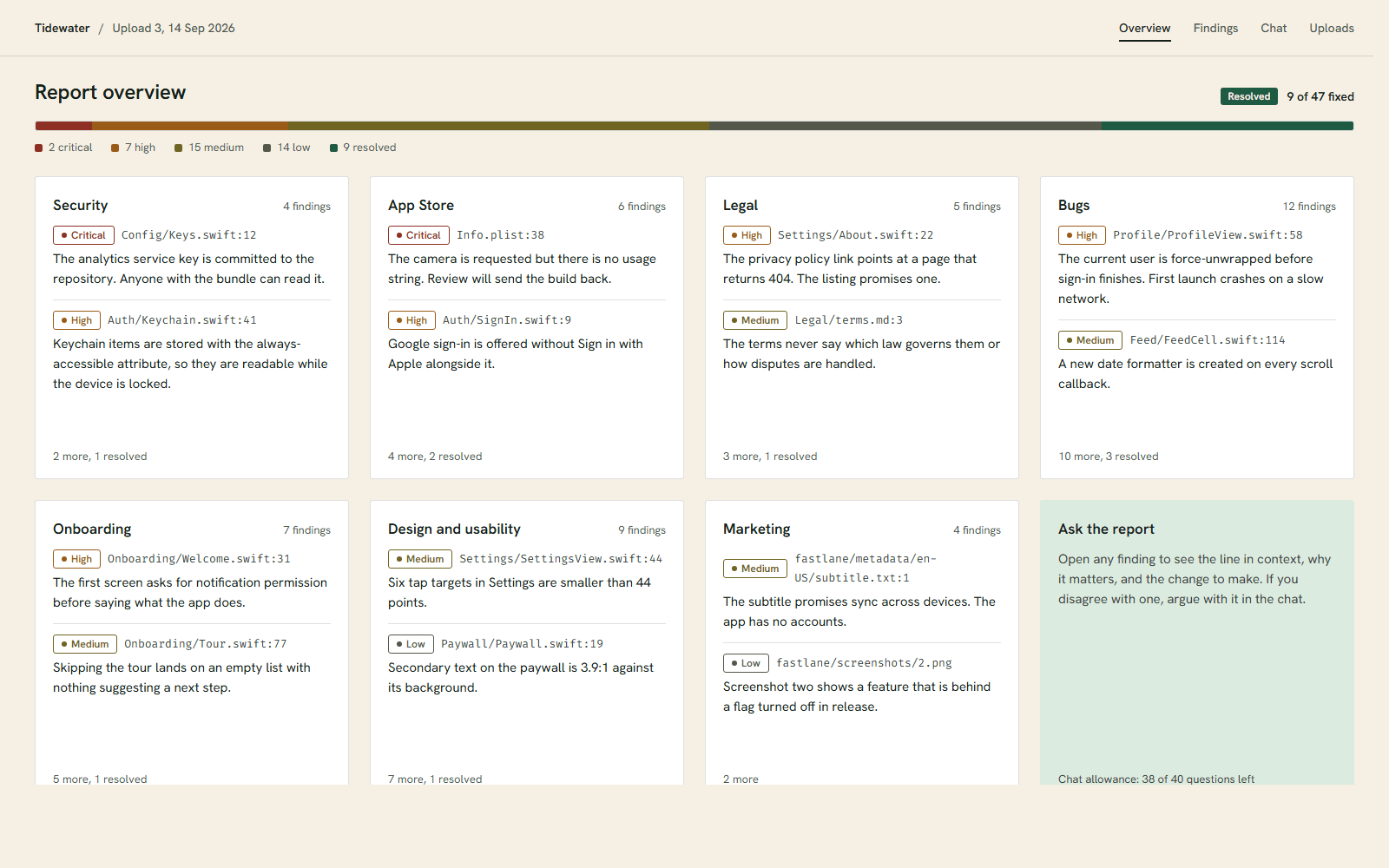The width and height of the screenshot is (1389, 868).
Task: Open file path Auth/Keychain.swift:41
Action: 181,320
